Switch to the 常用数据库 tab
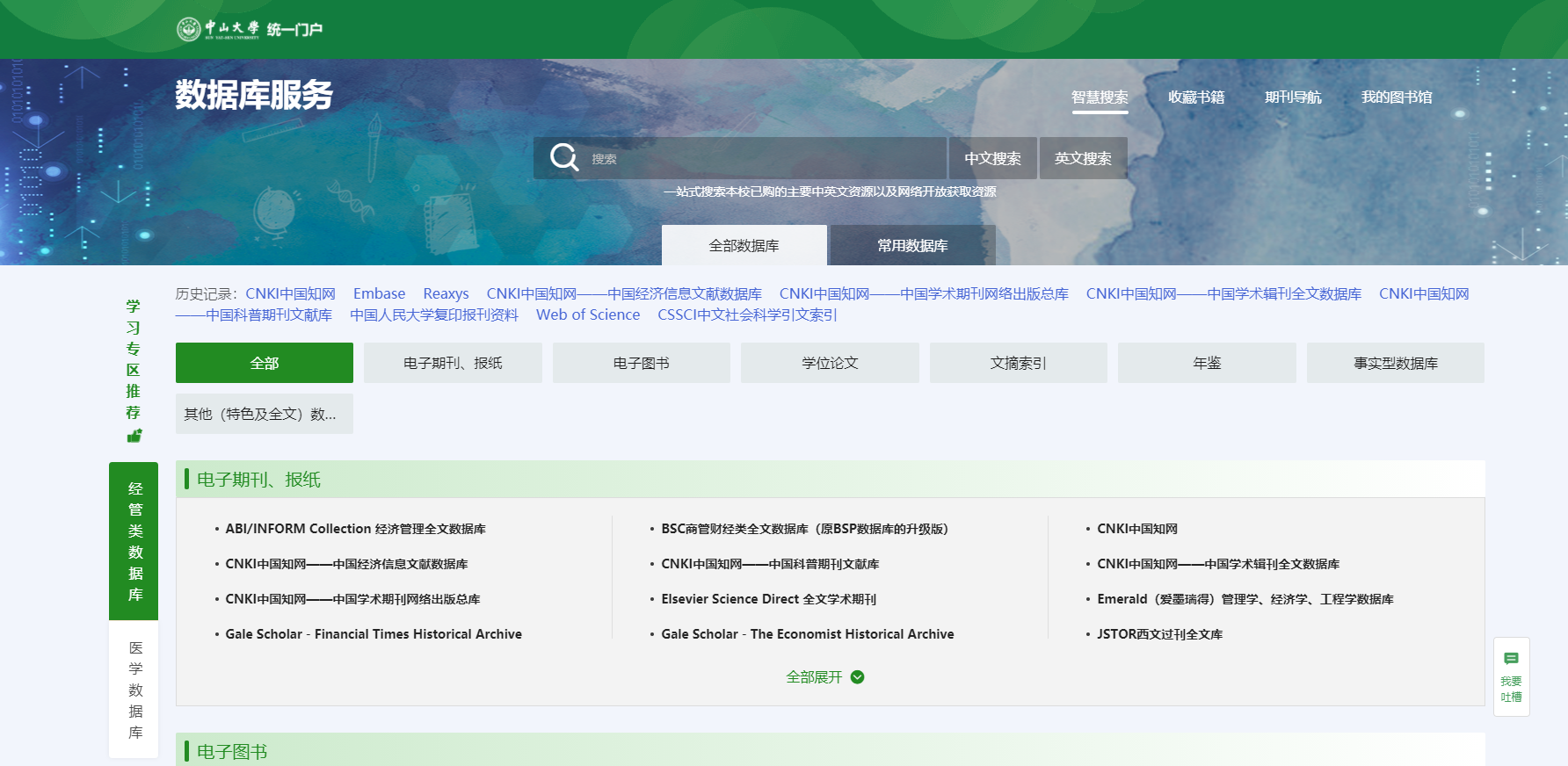Image resolution: width=1568 pixels, height=766 pixels. [x=912, y=245]
